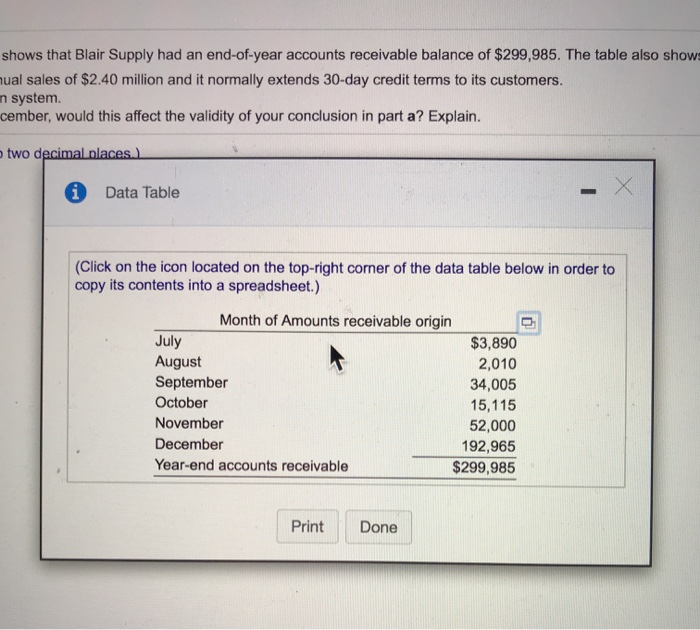Screen dimensions: 700x630
Task: Select the July row label
Action: 168,341
